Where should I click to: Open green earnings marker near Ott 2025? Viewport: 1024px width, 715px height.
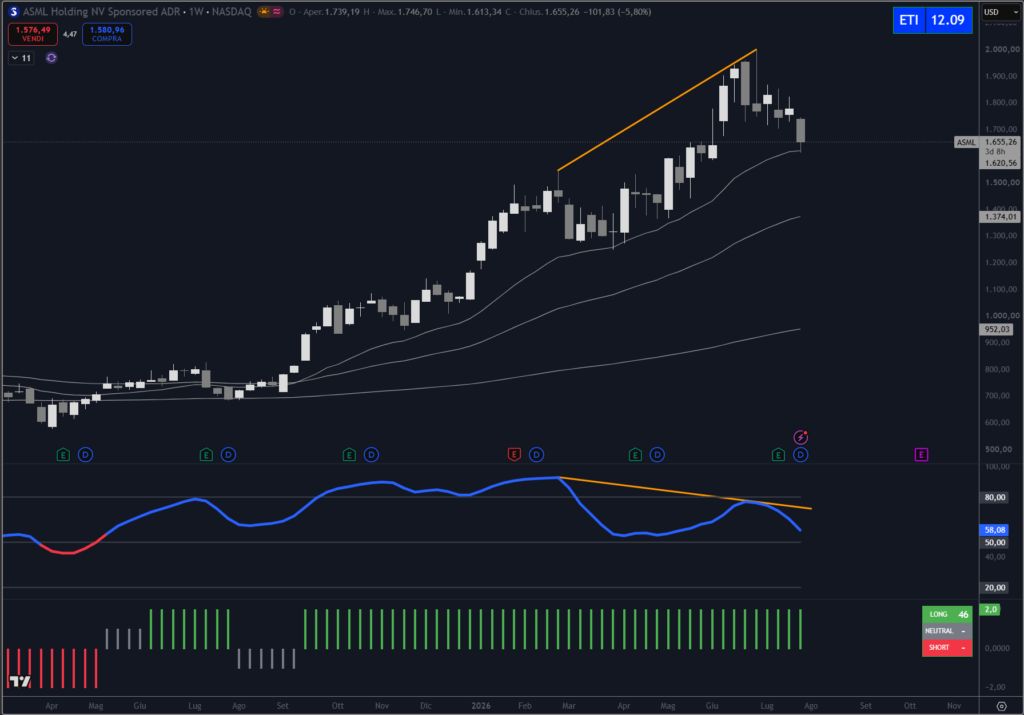349,454
